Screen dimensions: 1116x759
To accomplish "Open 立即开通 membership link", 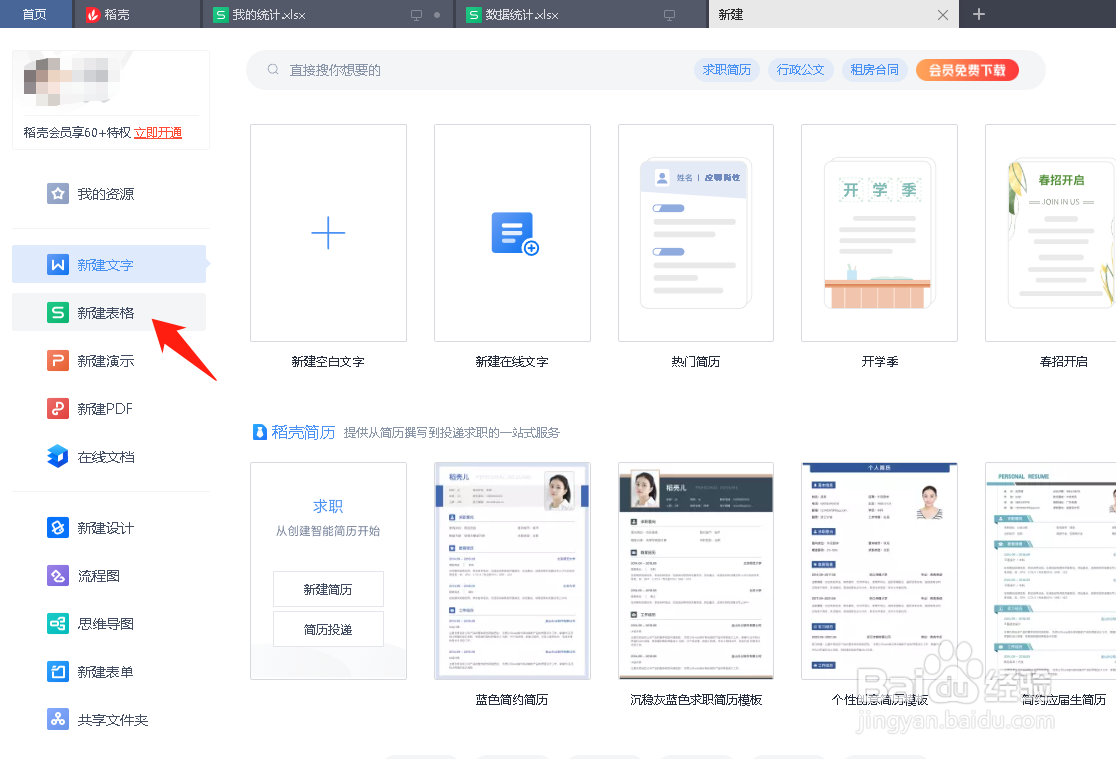I will pyautogui.click(x=157, y=131).
